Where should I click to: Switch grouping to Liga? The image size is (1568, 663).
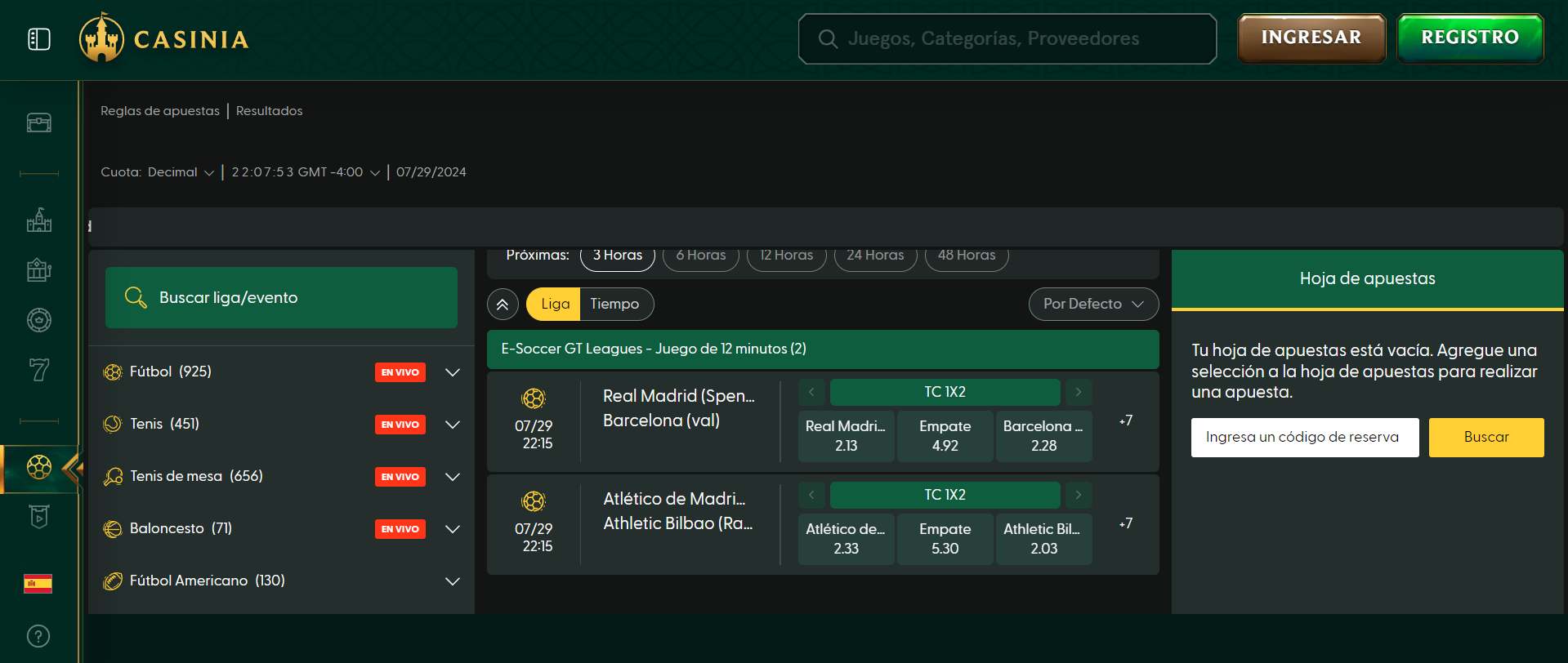coord(554,304)
